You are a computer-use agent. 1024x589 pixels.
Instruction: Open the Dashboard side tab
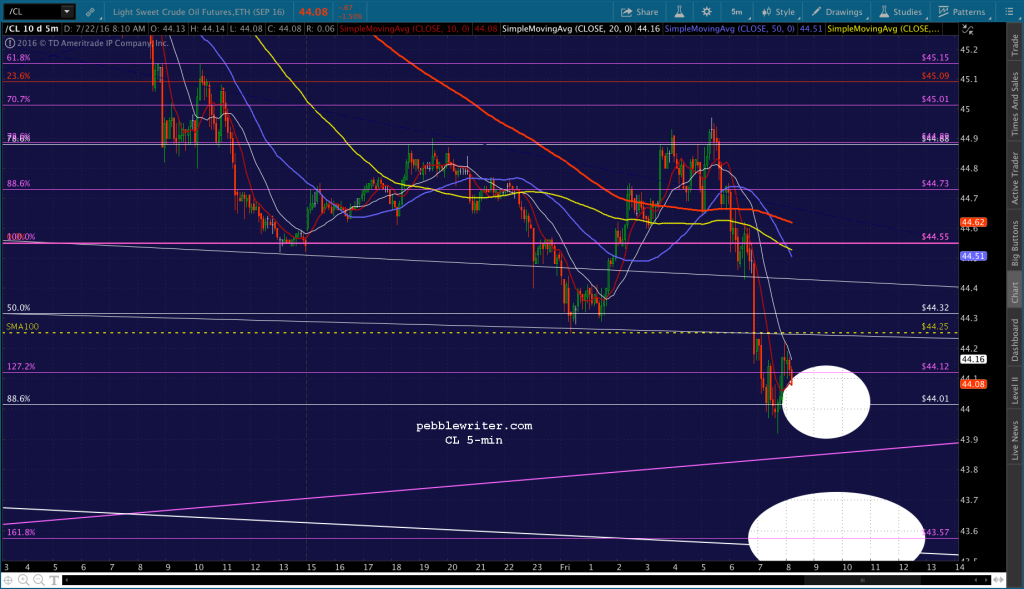pyautogui.click(x=1015, y=340)
